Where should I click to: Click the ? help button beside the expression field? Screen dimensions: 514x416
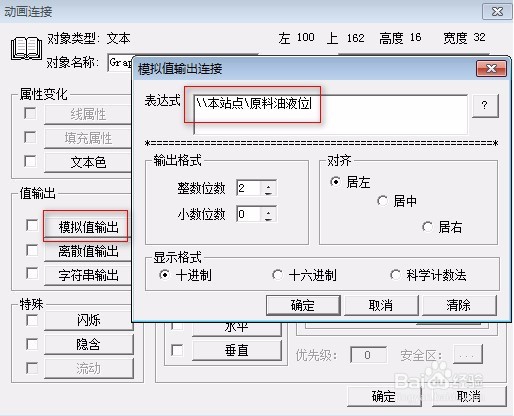pyautogui.click(x=485, y=106)
